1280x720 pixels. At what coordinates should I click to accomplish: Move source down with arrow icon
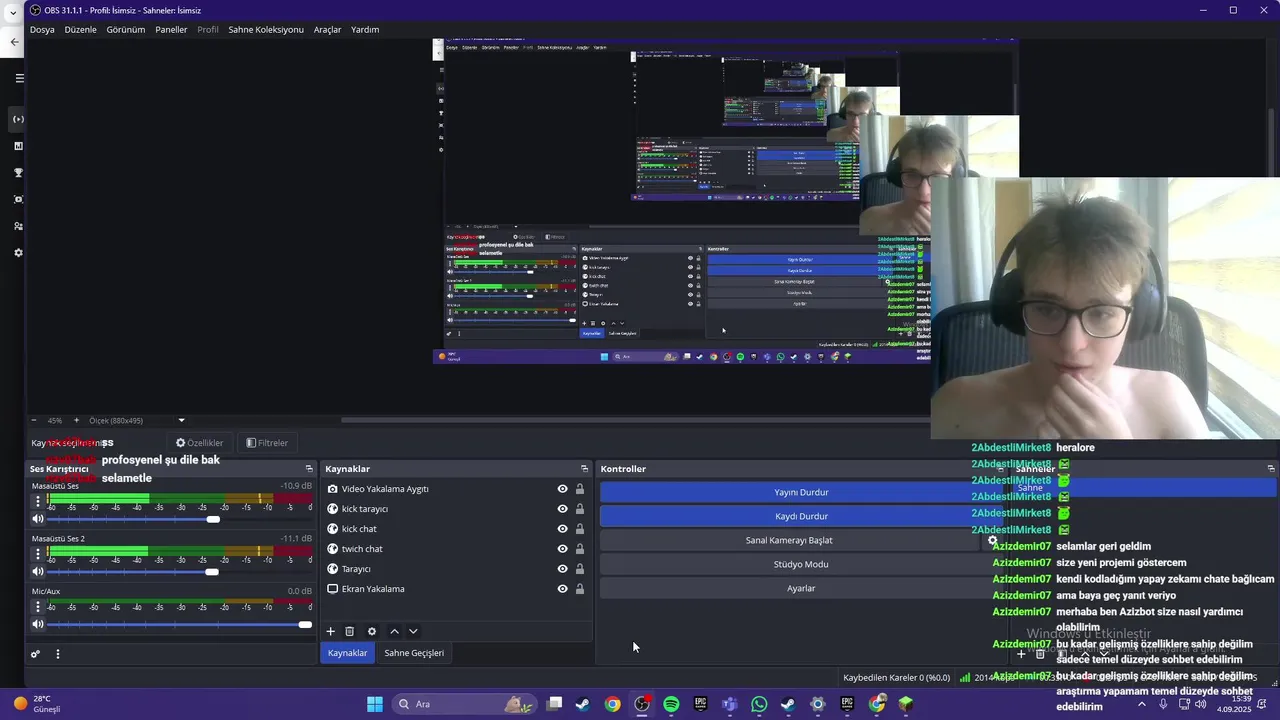pos(413,631)
